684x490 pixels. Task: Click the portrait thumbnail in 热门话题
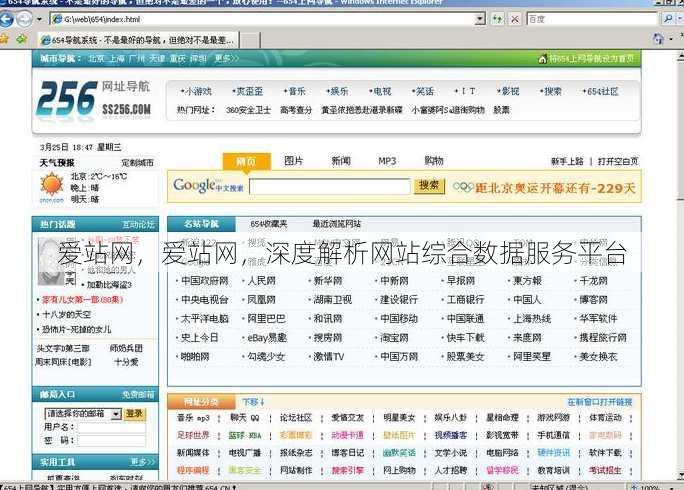coord(51,262)
